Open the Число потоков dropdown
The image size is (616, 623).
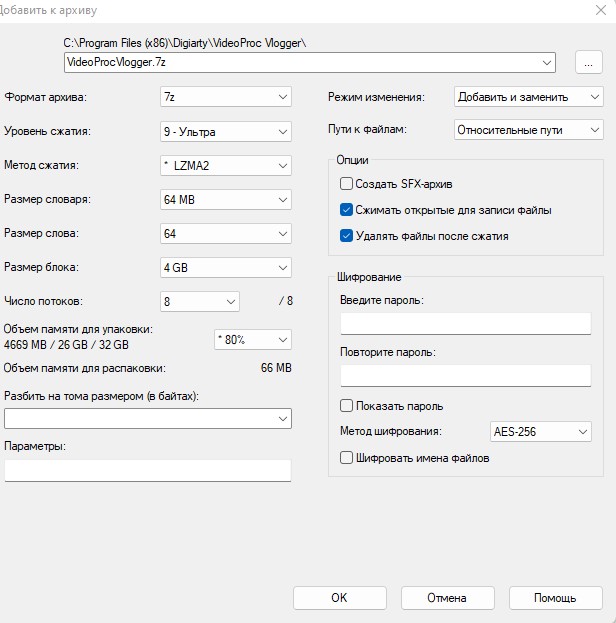click(200, 301)
